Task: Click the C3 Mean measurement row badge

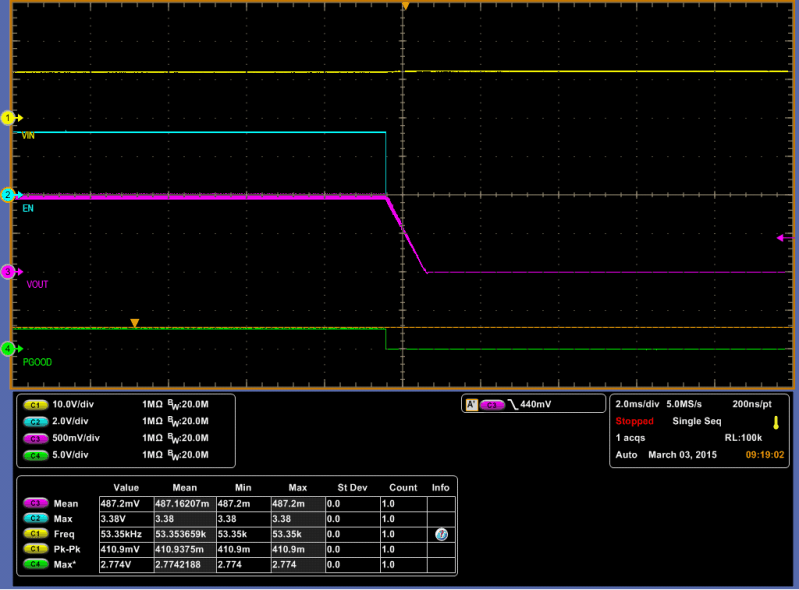Action: (35, 503)
